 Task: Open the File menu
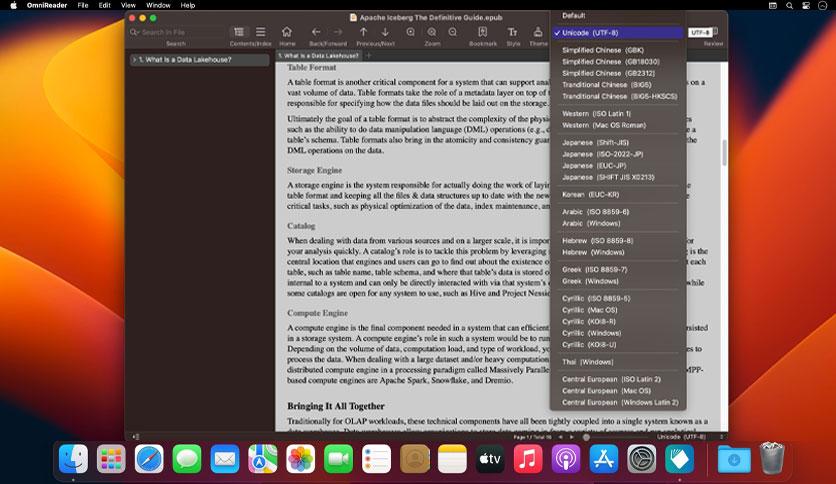pos(83,5)
